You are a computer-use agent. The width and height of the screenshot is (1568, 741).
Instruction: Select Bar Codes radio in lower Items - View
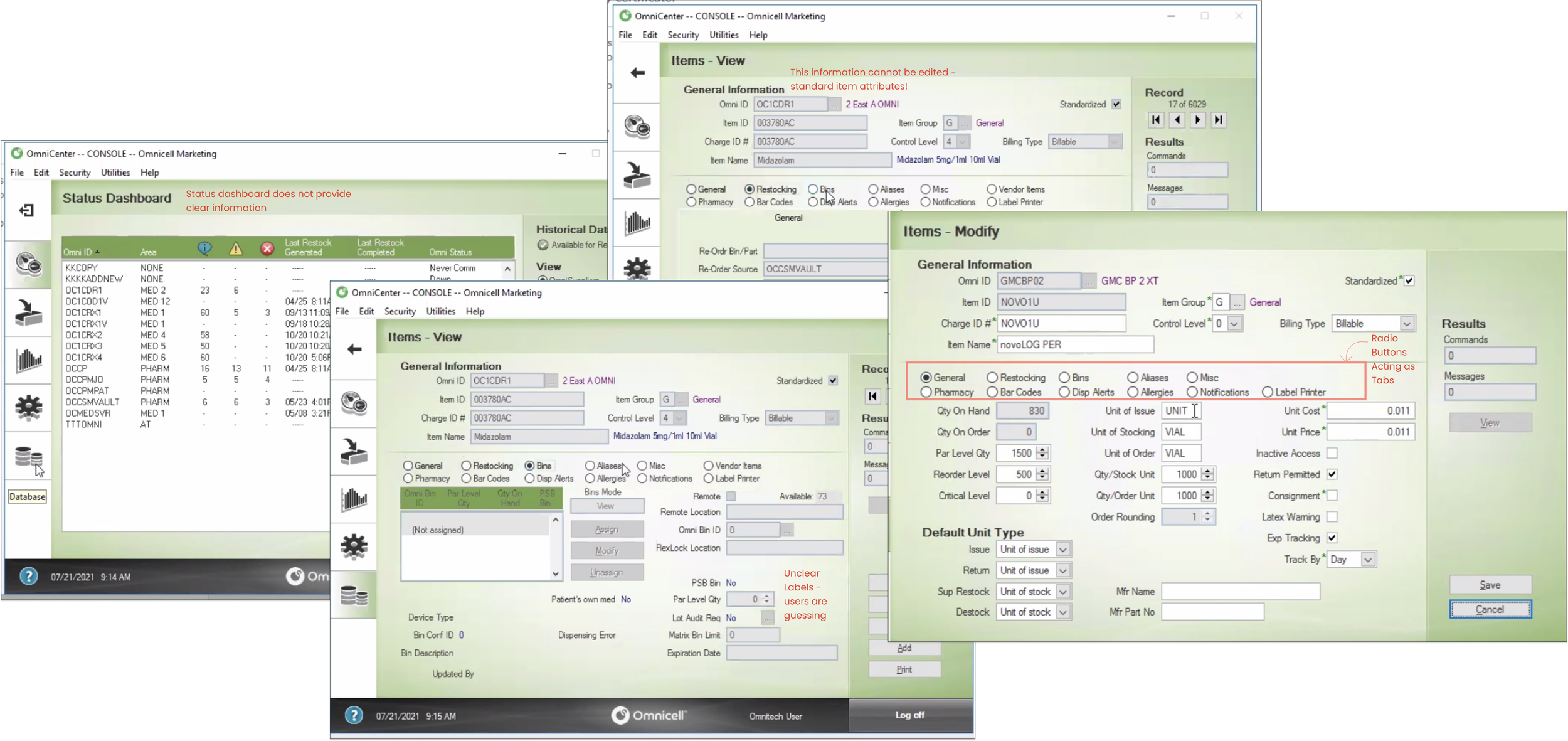(466, 479)
